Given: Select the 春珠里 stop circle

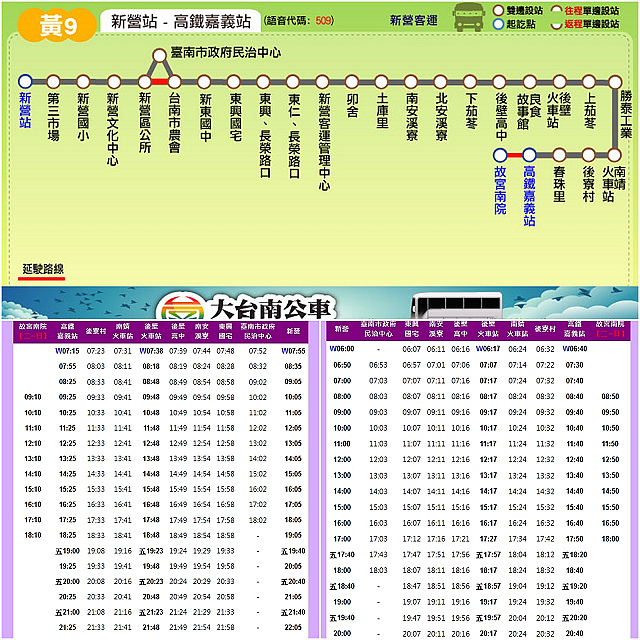Looking at the screenshot, I should coord(559,155).
